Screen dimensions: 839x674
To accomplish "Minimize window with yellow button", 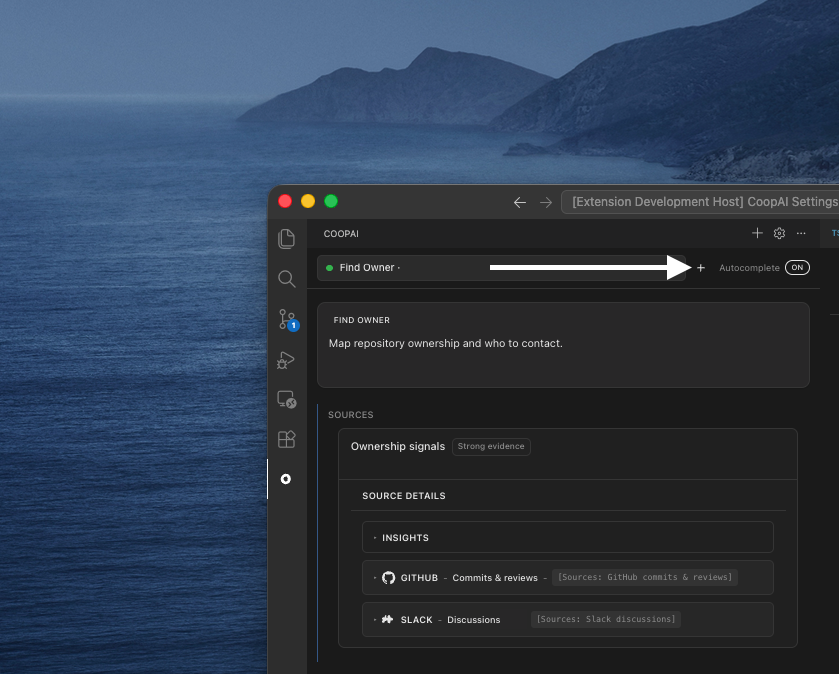I will click(x=308, y=201).
